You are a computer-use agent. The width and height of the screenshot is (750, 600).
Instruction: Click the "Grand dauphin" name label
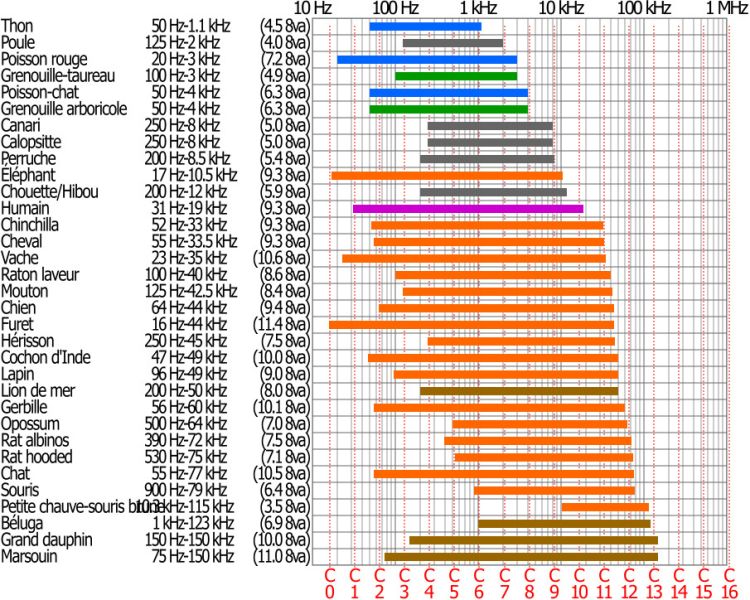[x=47, y=540]
